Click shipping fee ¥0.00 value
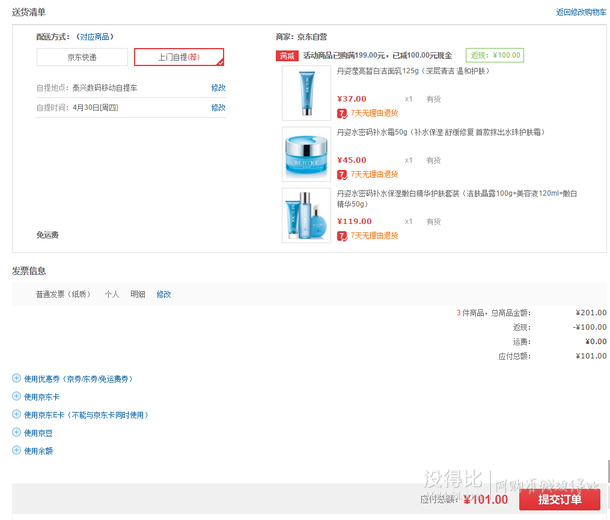The height and width of the screenshot is (520, 610). point(596,341)
